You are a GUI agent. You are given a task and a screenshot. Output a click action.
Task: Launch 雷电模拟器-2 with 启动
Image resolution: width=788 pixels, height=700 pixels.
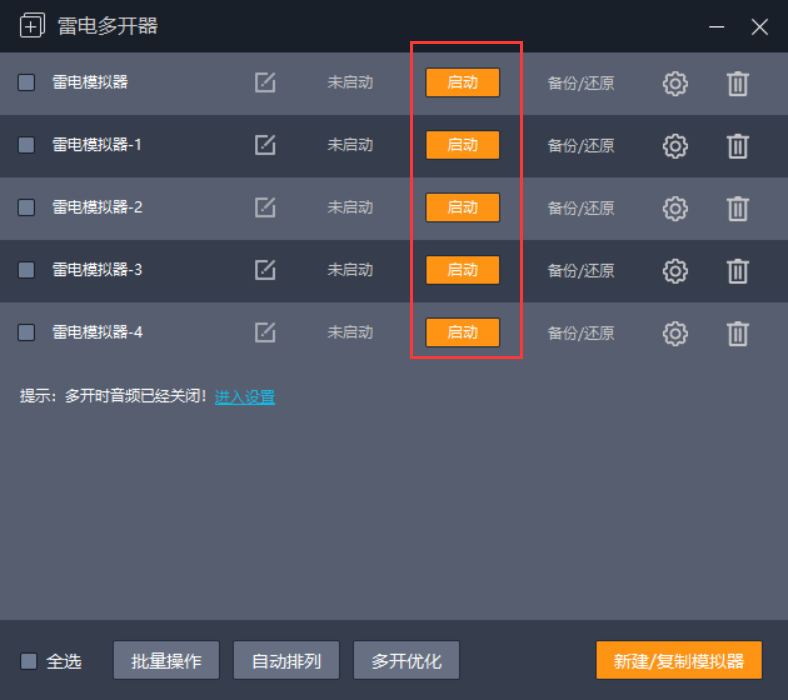(x=462, y=207)
